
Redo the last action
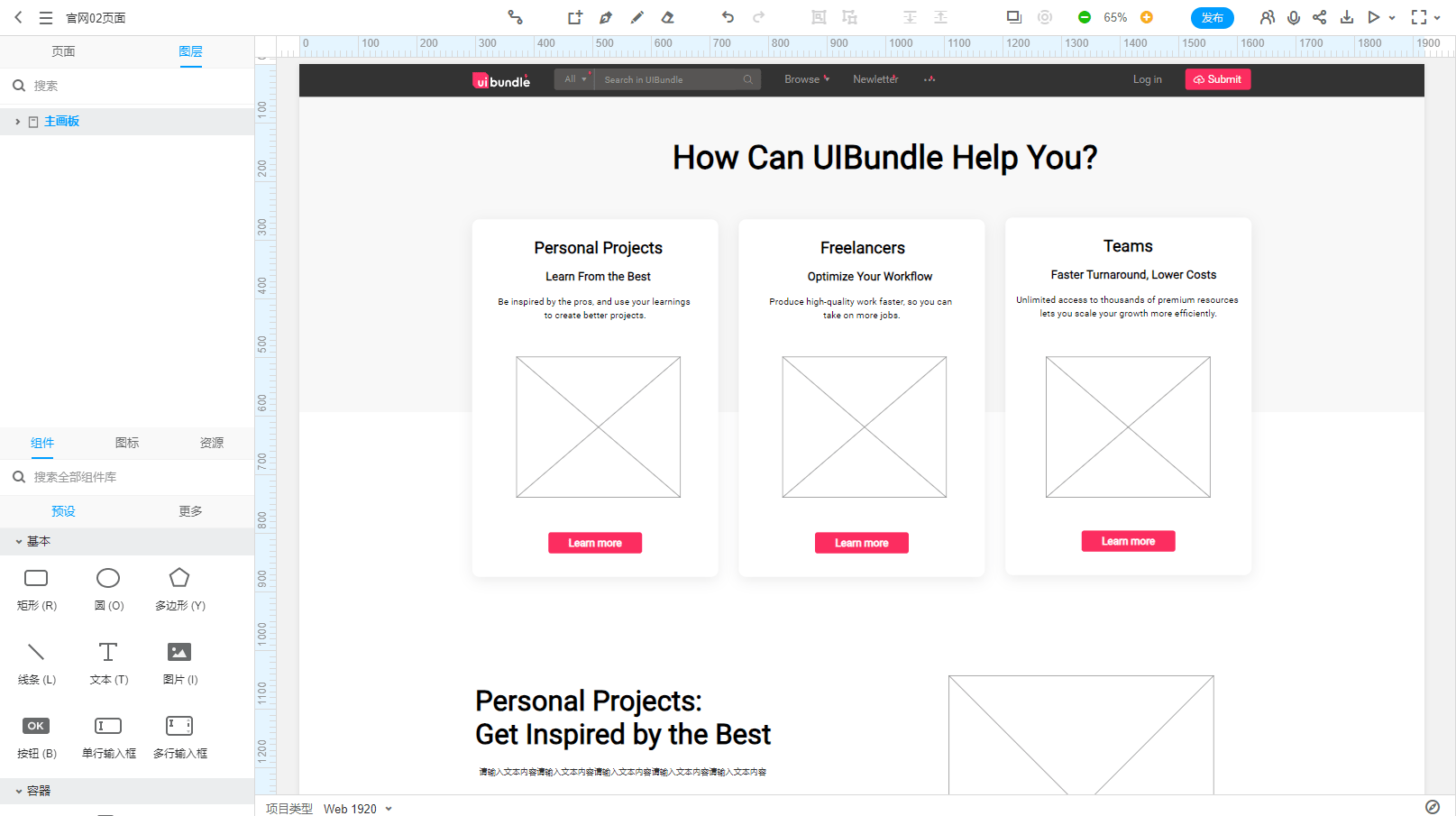pos(758,17)
